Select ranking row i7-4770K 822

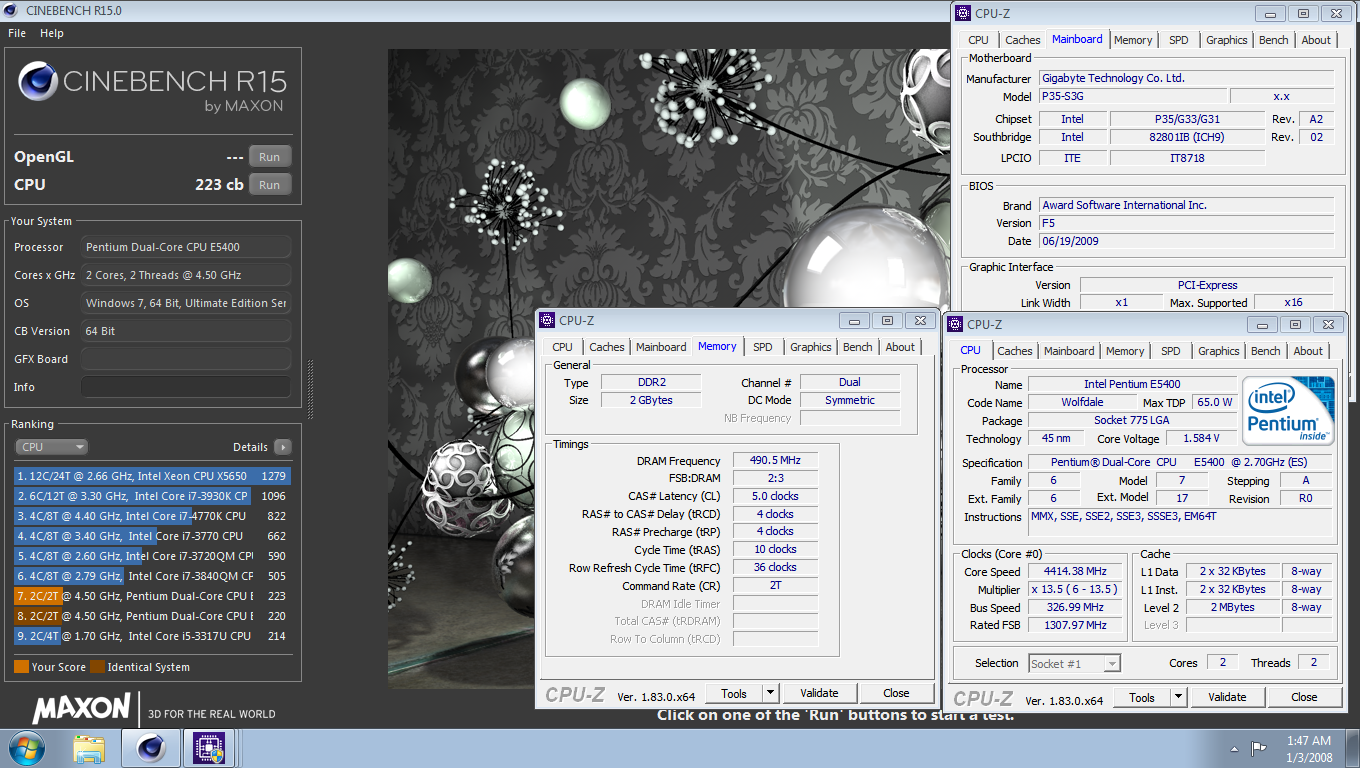(152, 516)
